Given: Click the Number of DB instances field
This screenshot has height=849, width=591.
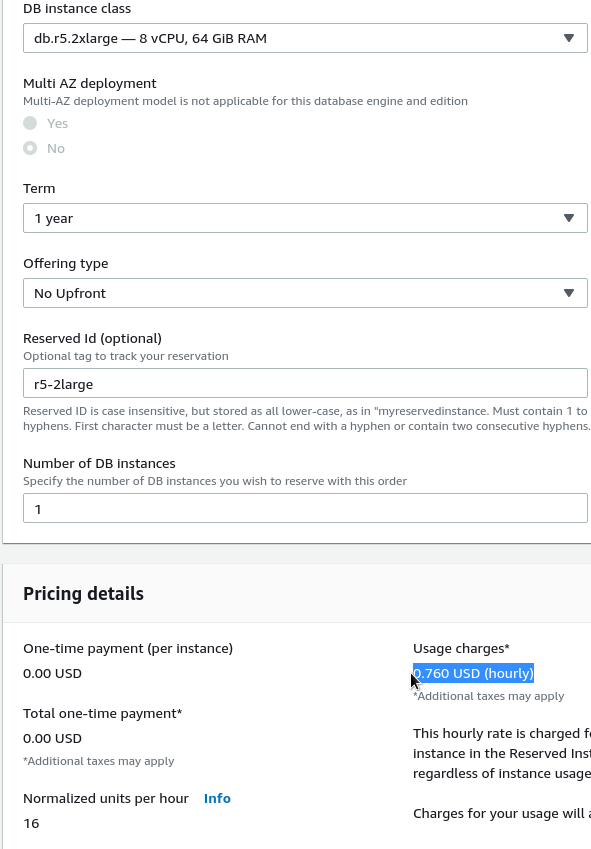Looking at the screenshot, I should click(x=305, y=508).
